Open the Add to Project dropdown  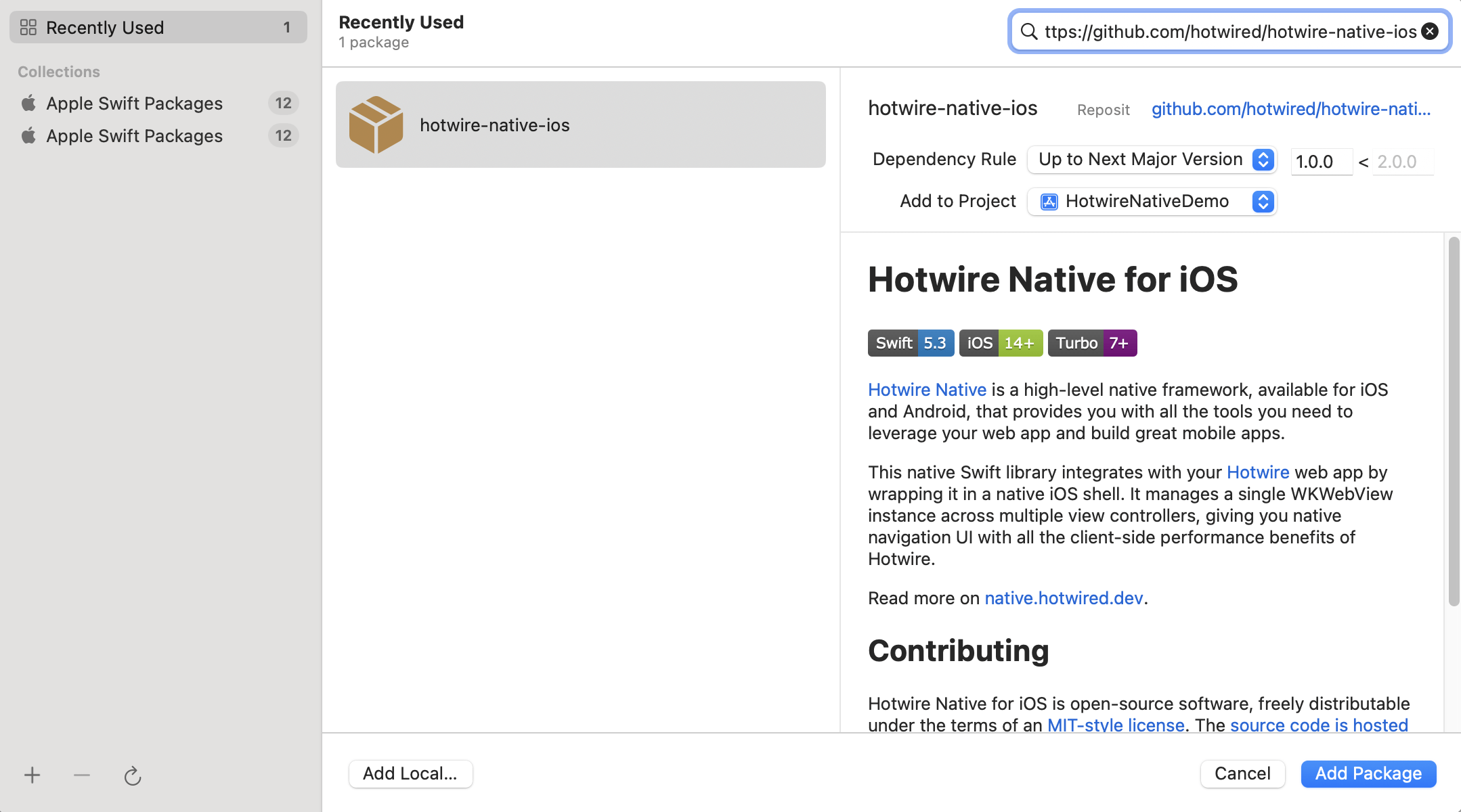1152,202
